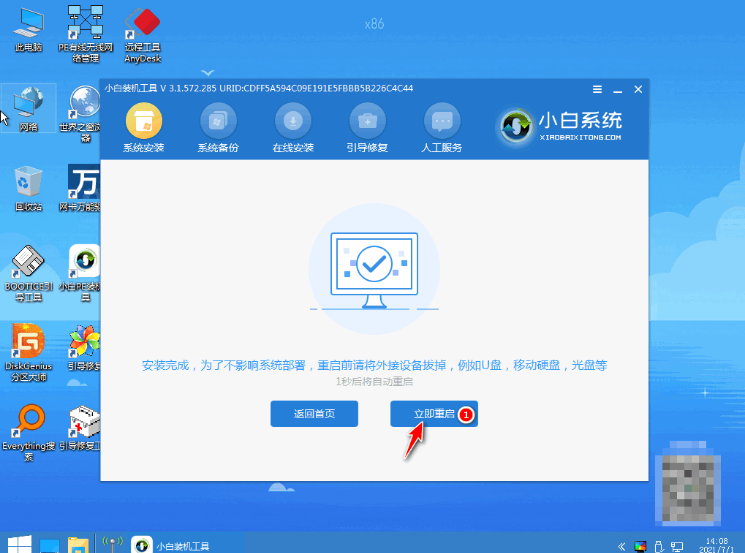This screenshot has width=745, height=553.
Task: Expand the chevron above the window
Action: 208,73
